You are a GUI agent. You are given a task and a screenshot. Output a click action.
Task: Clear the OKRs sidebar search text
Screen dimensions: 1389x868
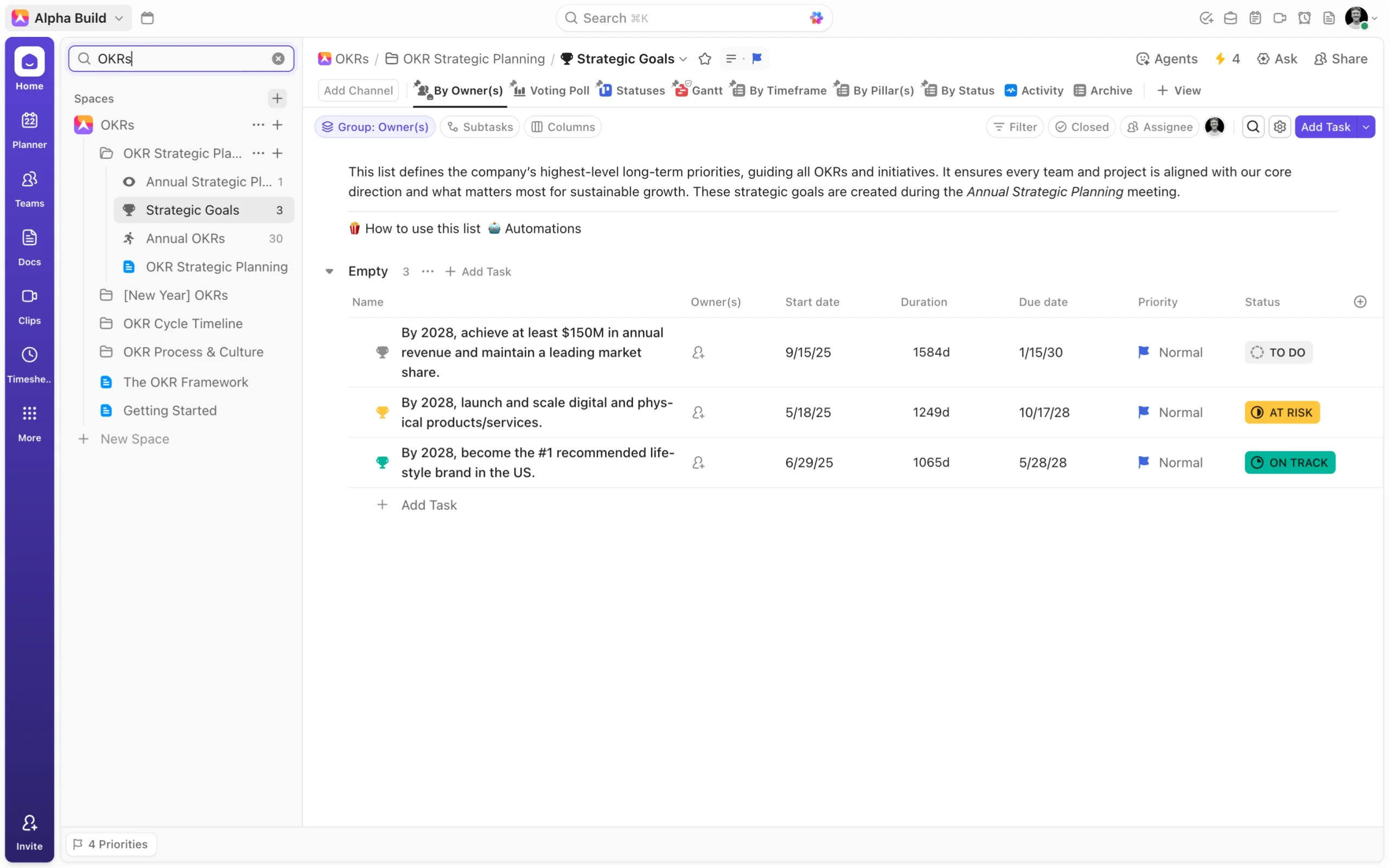(278, 59)
